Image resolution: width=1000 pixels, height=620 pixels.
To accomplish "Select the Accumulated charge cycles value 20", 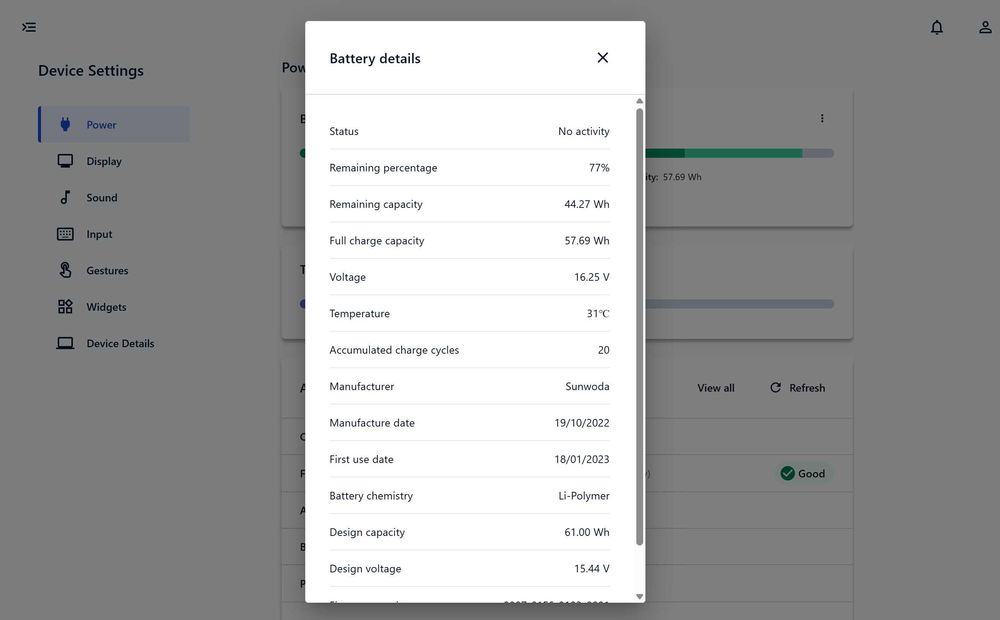I will (x=603, y=350).
